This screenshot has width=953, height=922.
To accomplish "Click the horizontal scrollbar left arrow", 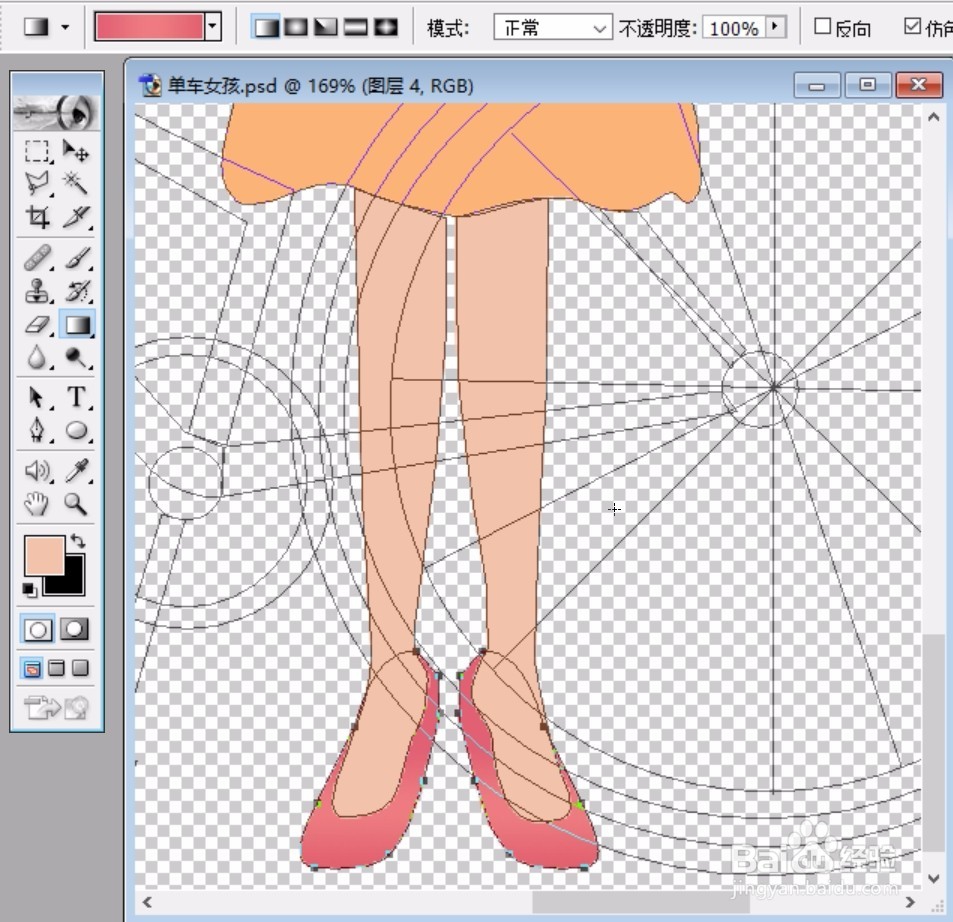I will [x=147, y=903].
